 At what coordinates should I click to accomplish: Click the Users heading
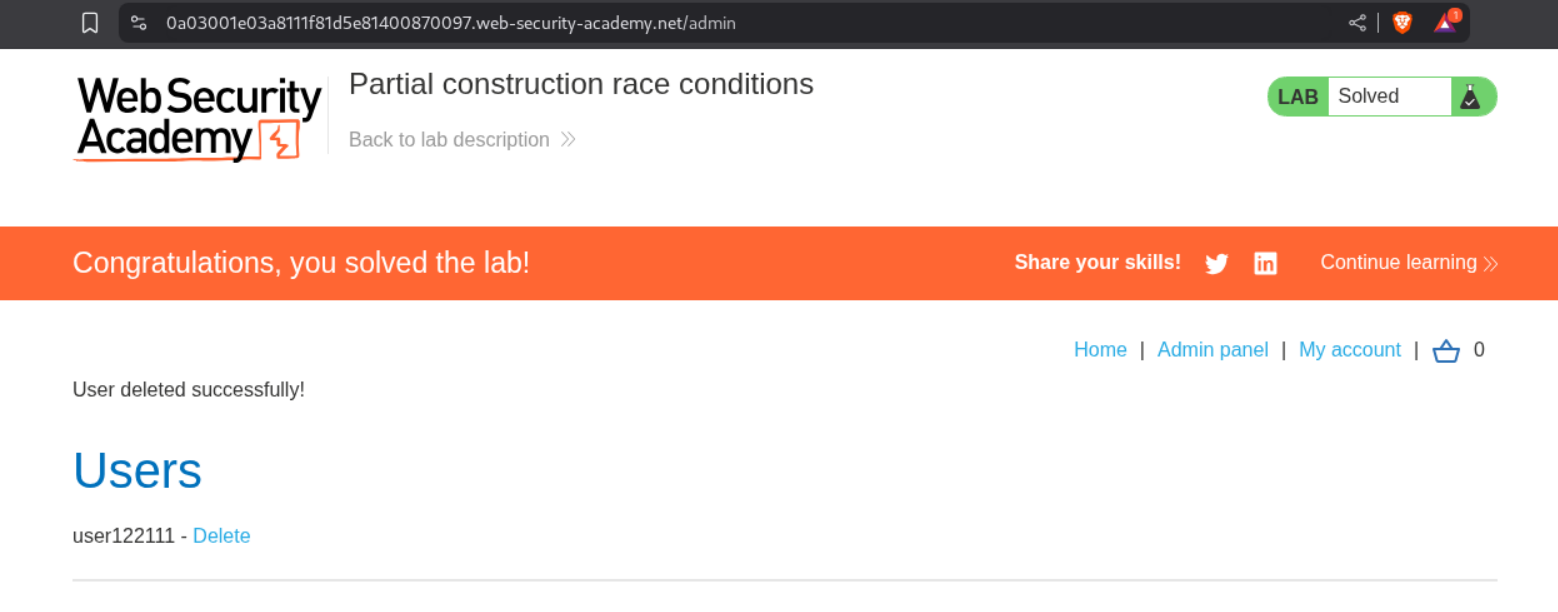tap(137, 470)
